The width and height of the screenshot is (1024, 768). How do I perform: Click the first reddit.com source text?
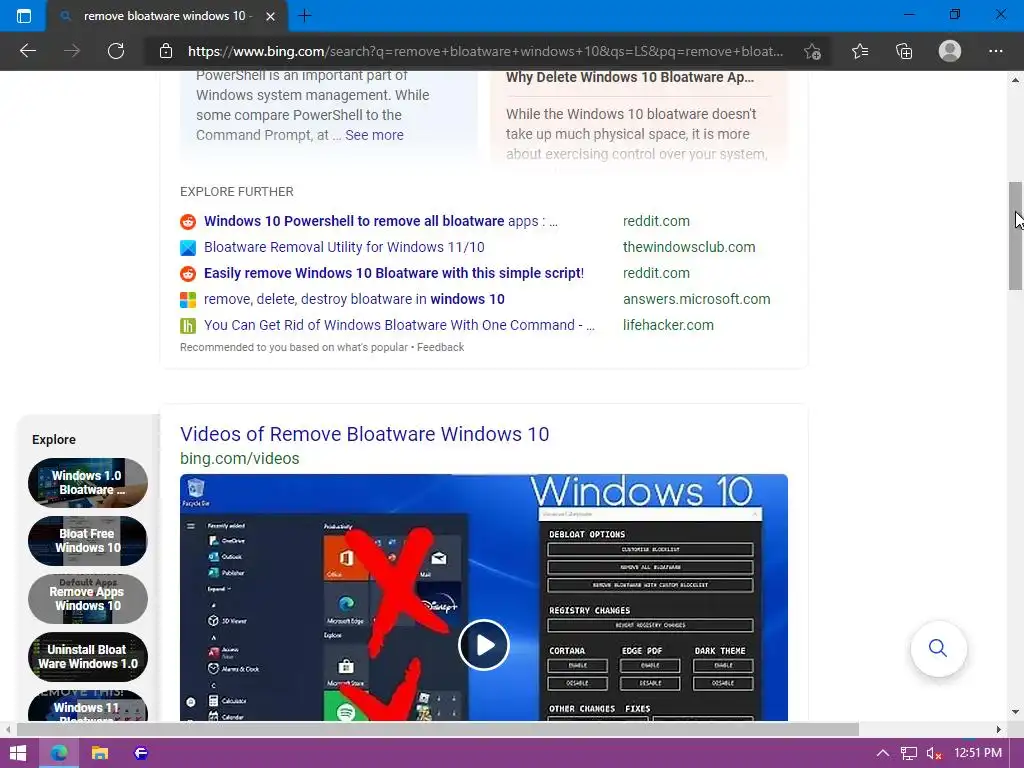[x=656, y=221]
